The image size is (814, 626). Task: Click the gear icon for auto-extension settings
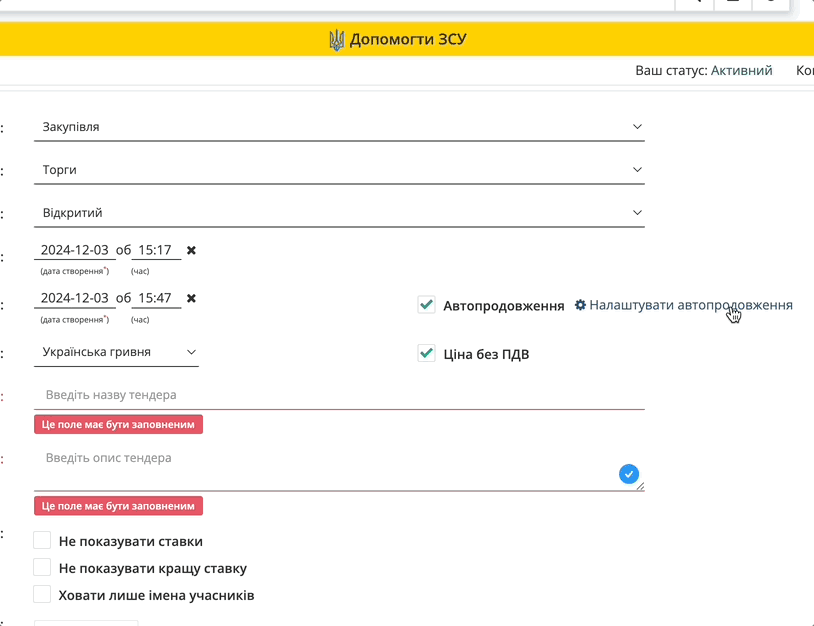[580, 305]
